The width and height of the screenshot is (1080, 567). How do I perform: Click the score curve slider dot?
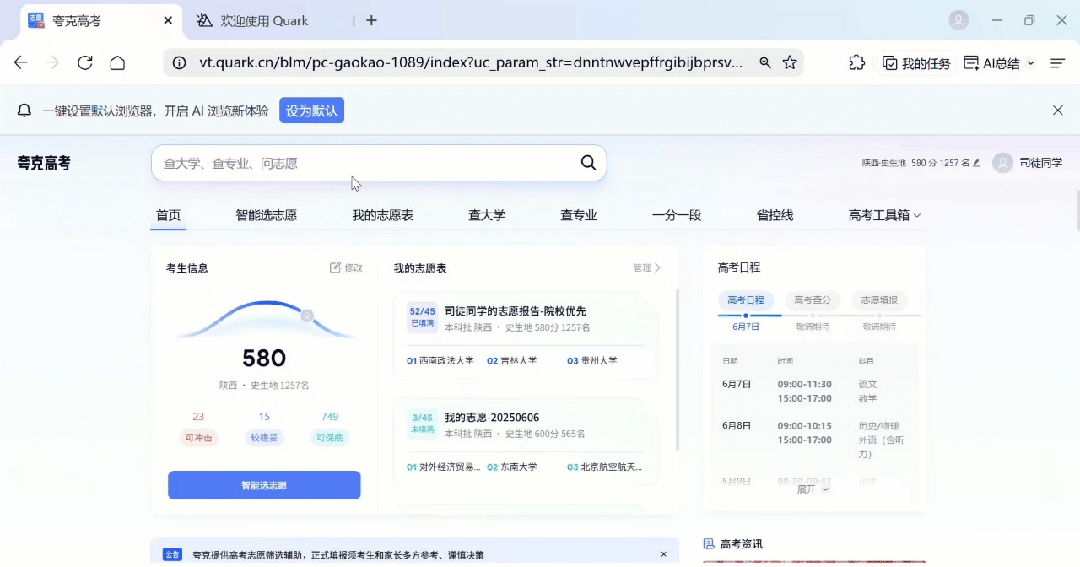(307, 316)
